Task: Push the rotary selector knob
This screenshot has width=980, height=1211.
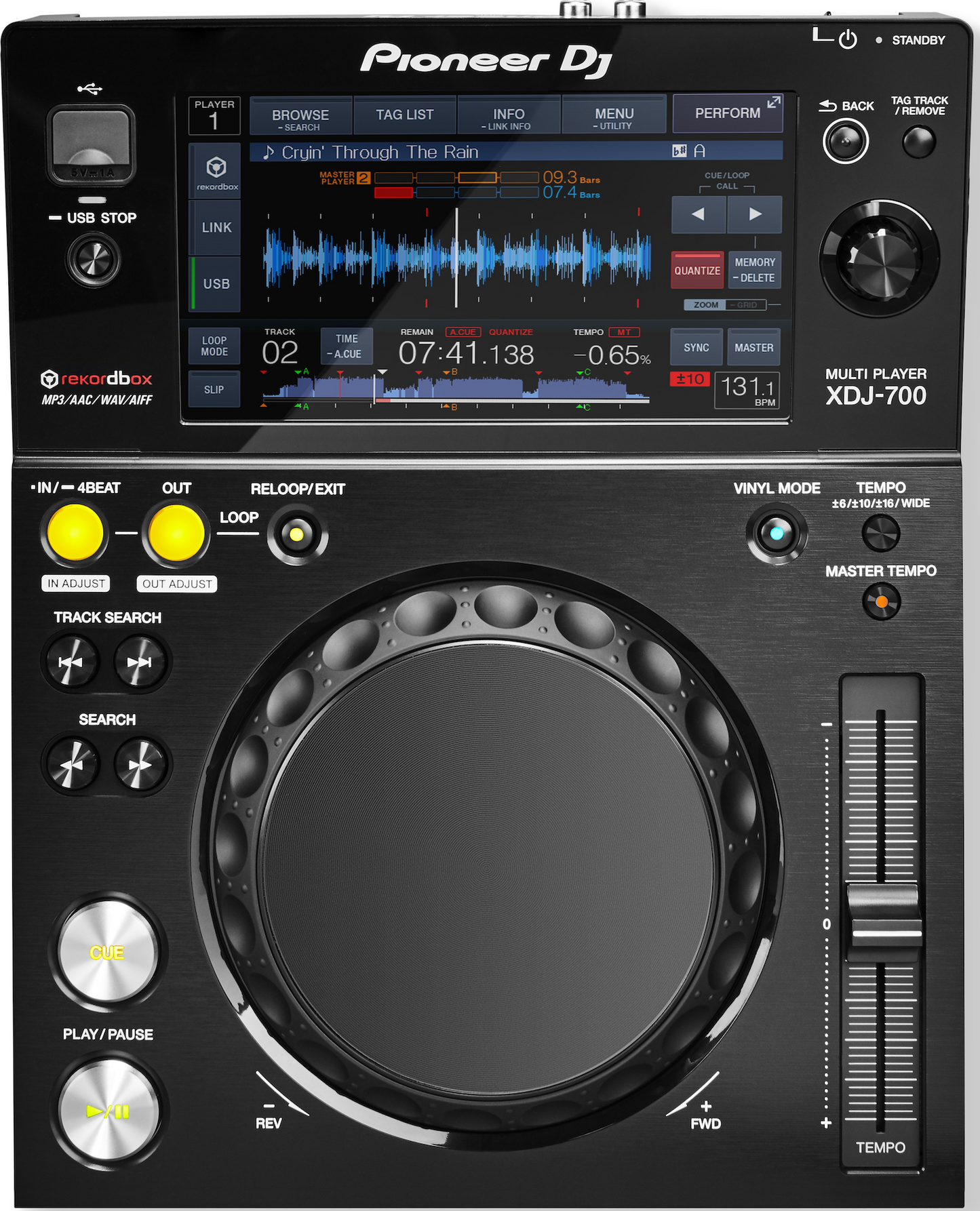Action: (x=880, y=258)
